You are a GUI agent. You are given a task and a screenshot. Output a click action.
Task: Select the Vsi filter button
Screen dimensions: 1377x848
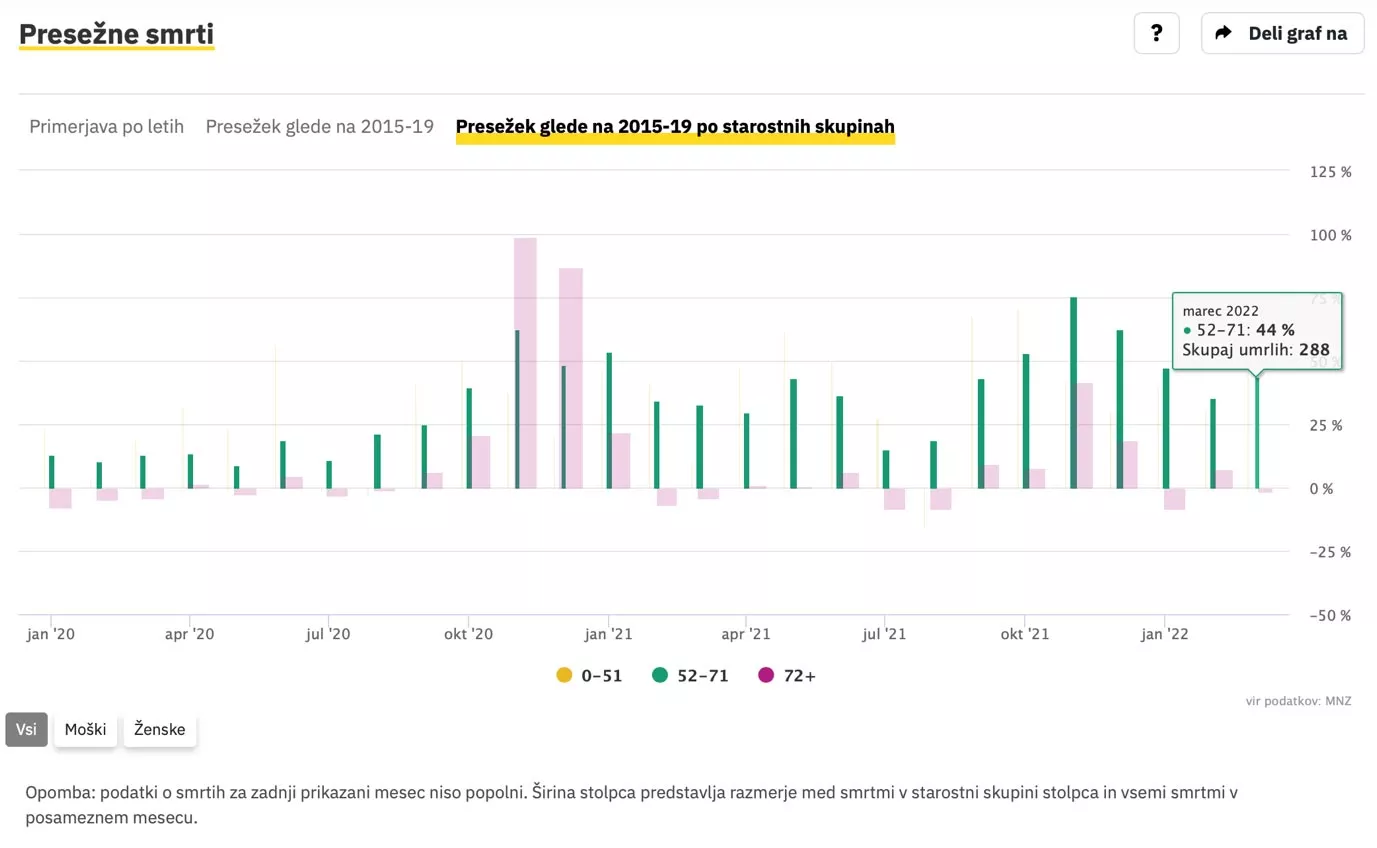point(26,729)
